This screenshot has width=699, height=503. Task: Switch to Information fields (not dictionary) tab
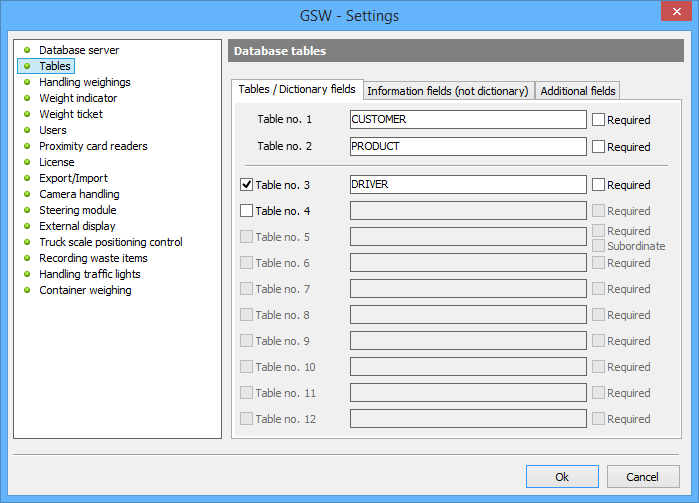(447, 91)
